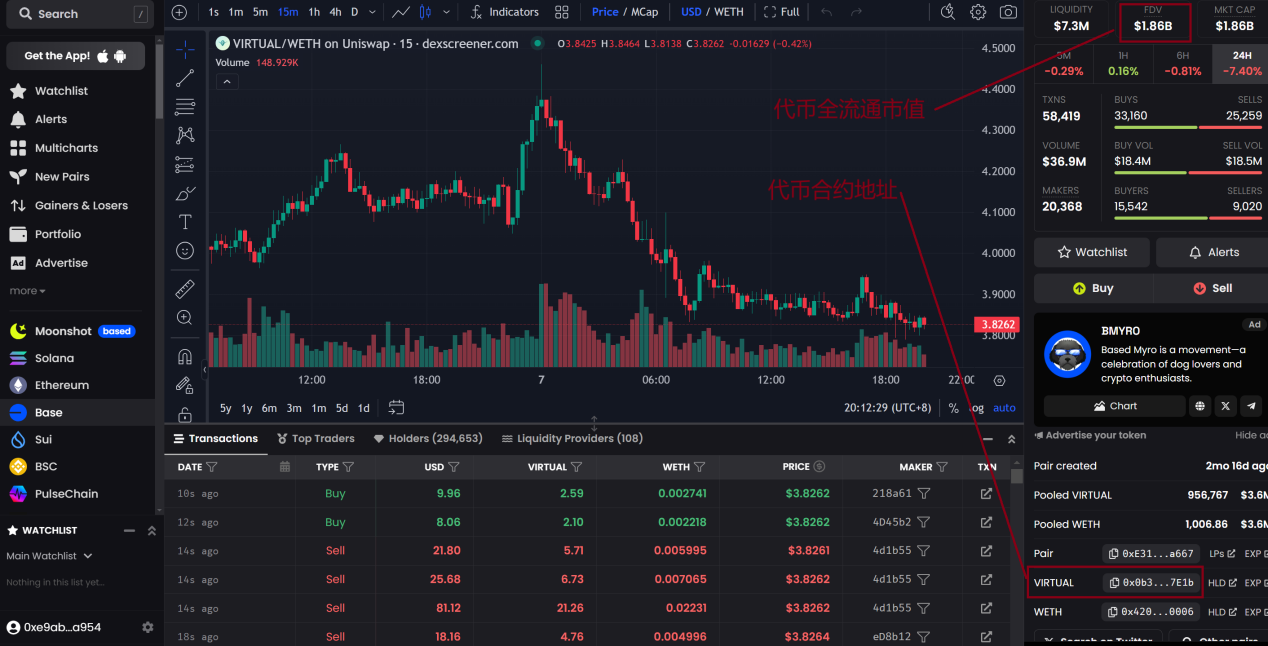Expand the watchlist panel chevrons
Viewport: 1268px width, 646px height.
[152, 531]
